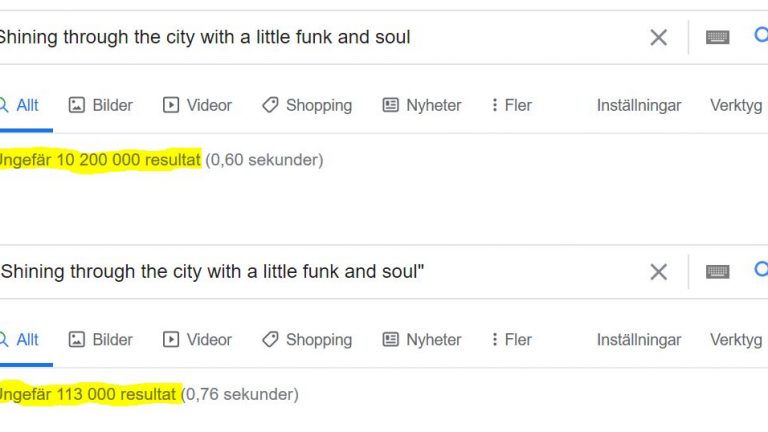The height and width of the screenshot is (432, 768).
Task: Clear the bottom quoted search with X
Action: tap(658, 272)
